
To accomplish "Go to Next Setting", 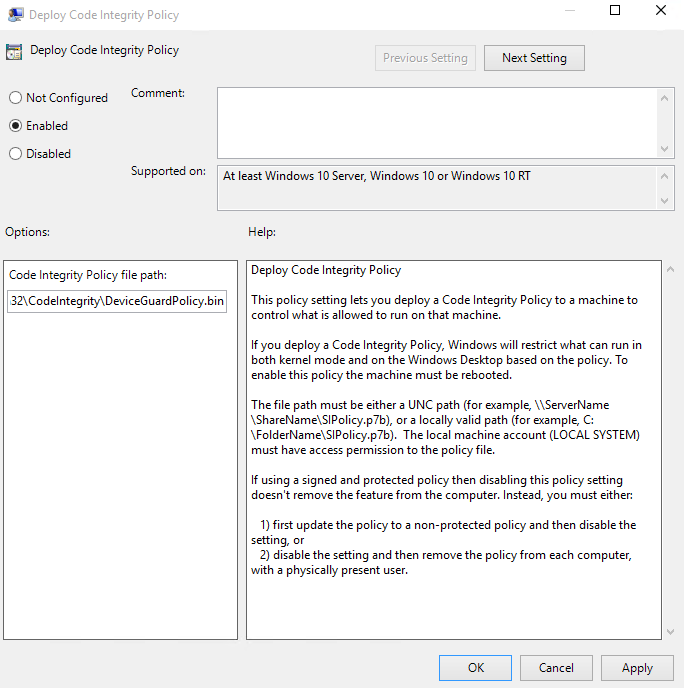I will point(534,58).
